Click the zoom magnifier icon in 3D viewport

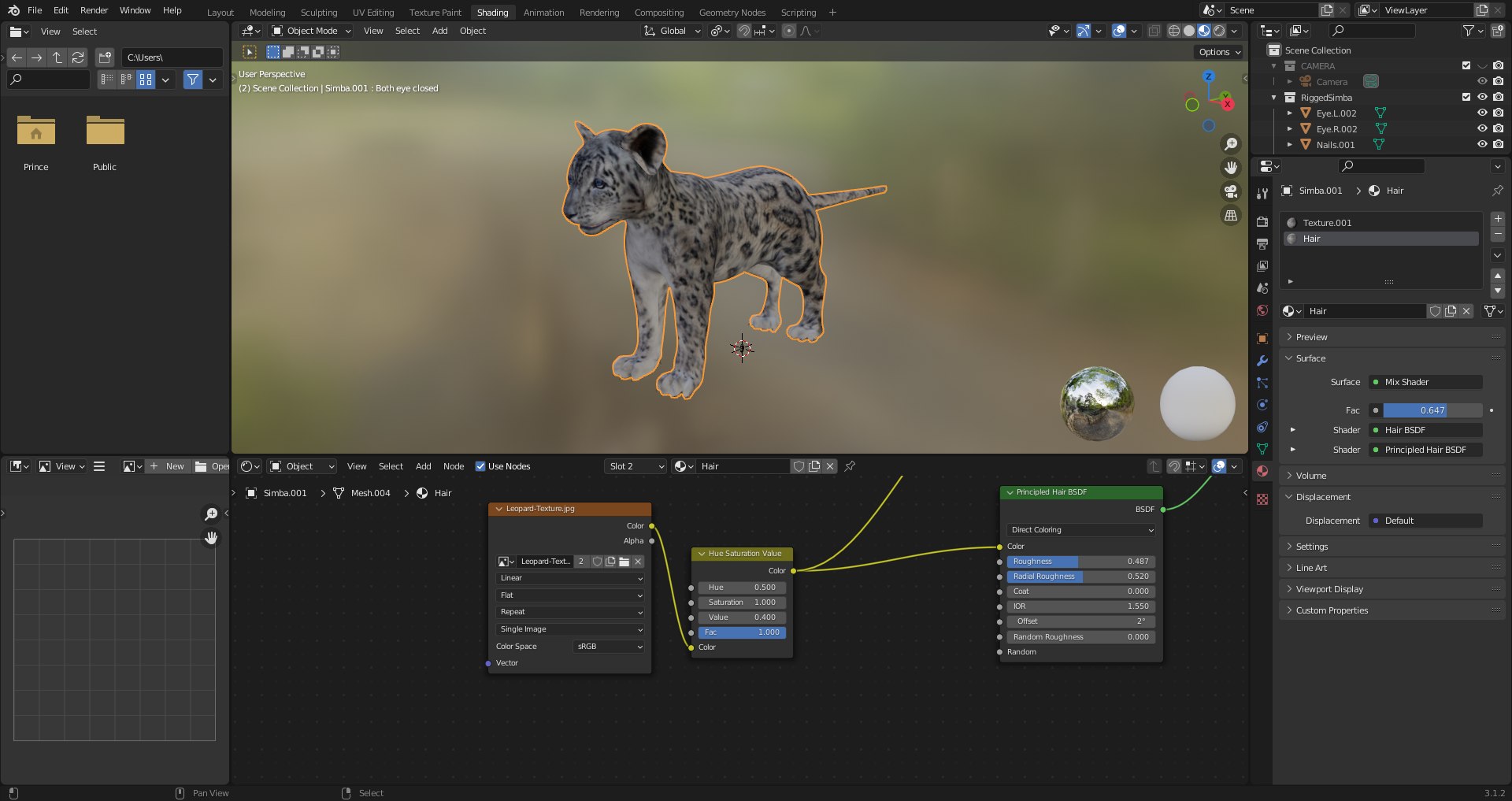pos(1230,144)
